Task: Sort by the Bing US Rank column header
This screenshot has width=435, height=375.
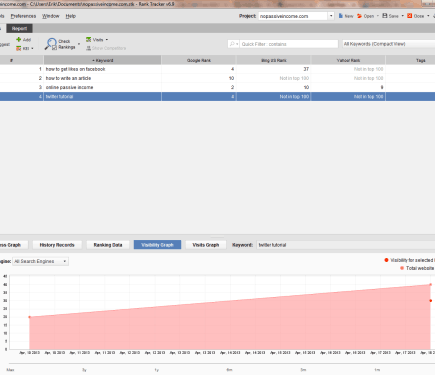Action: [x=273, y=60]
